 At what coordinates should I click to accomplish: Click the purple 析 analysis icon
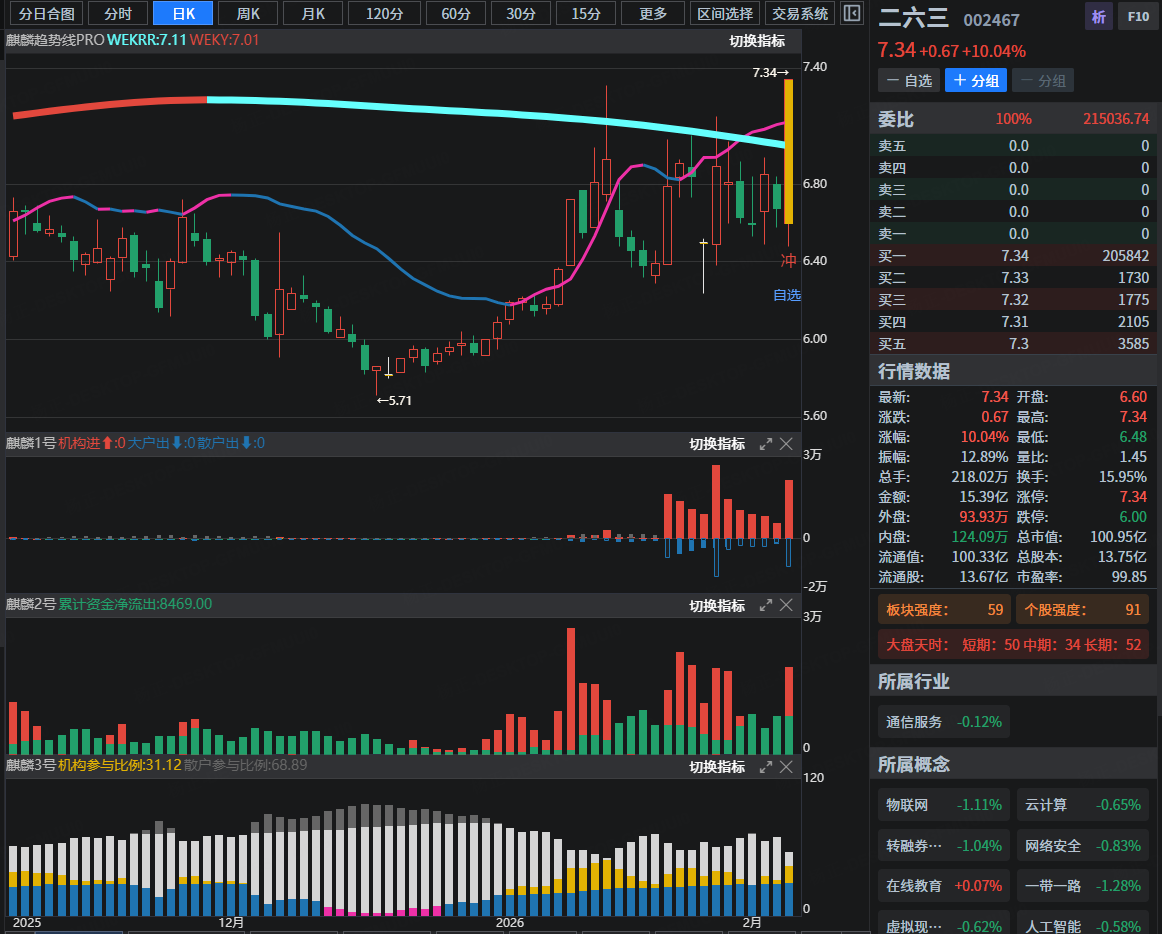pos(1098,16)
